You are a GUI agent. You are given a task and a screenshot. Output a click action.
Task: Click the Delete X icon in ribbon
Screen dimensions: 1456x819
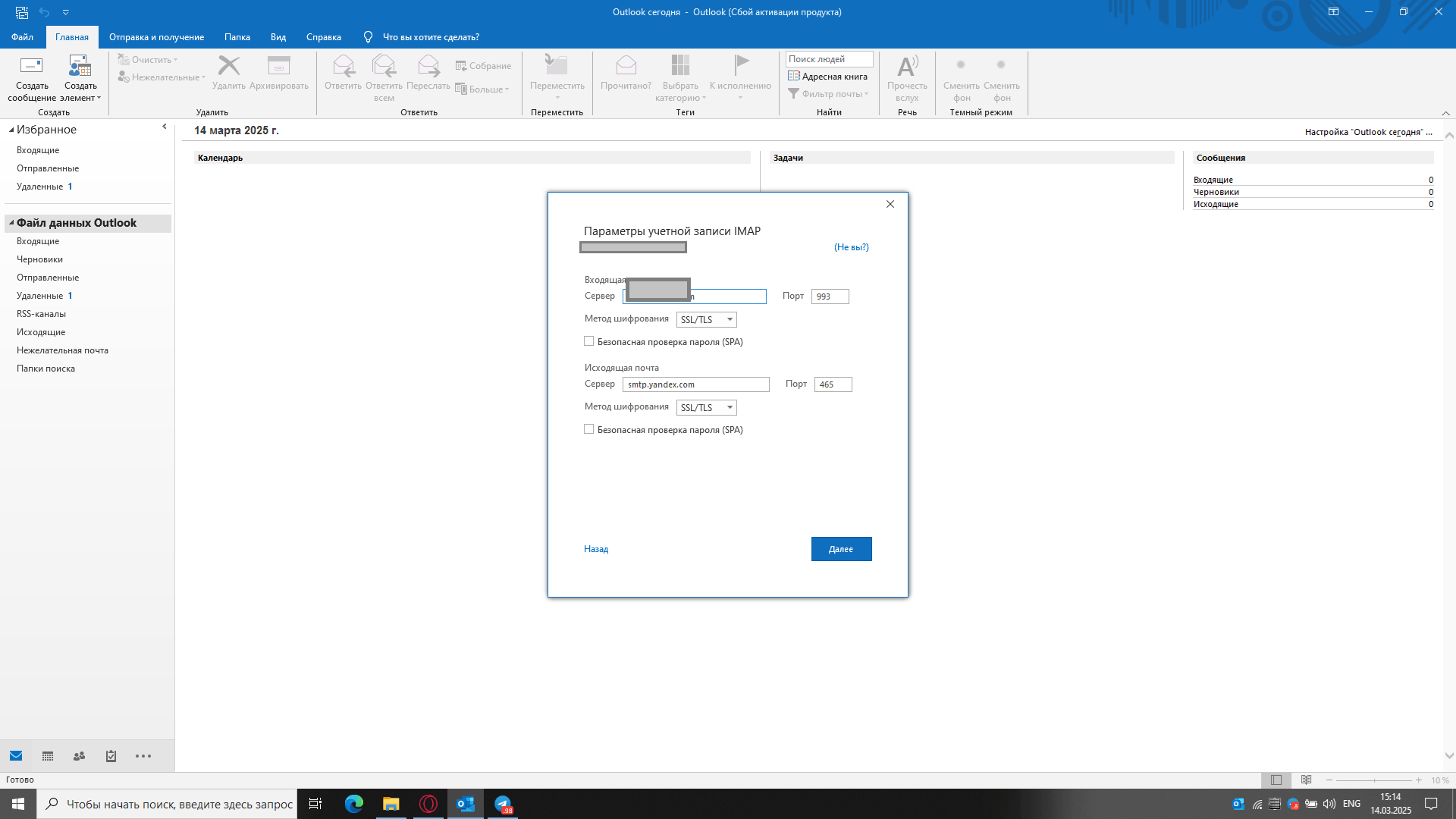228,66
